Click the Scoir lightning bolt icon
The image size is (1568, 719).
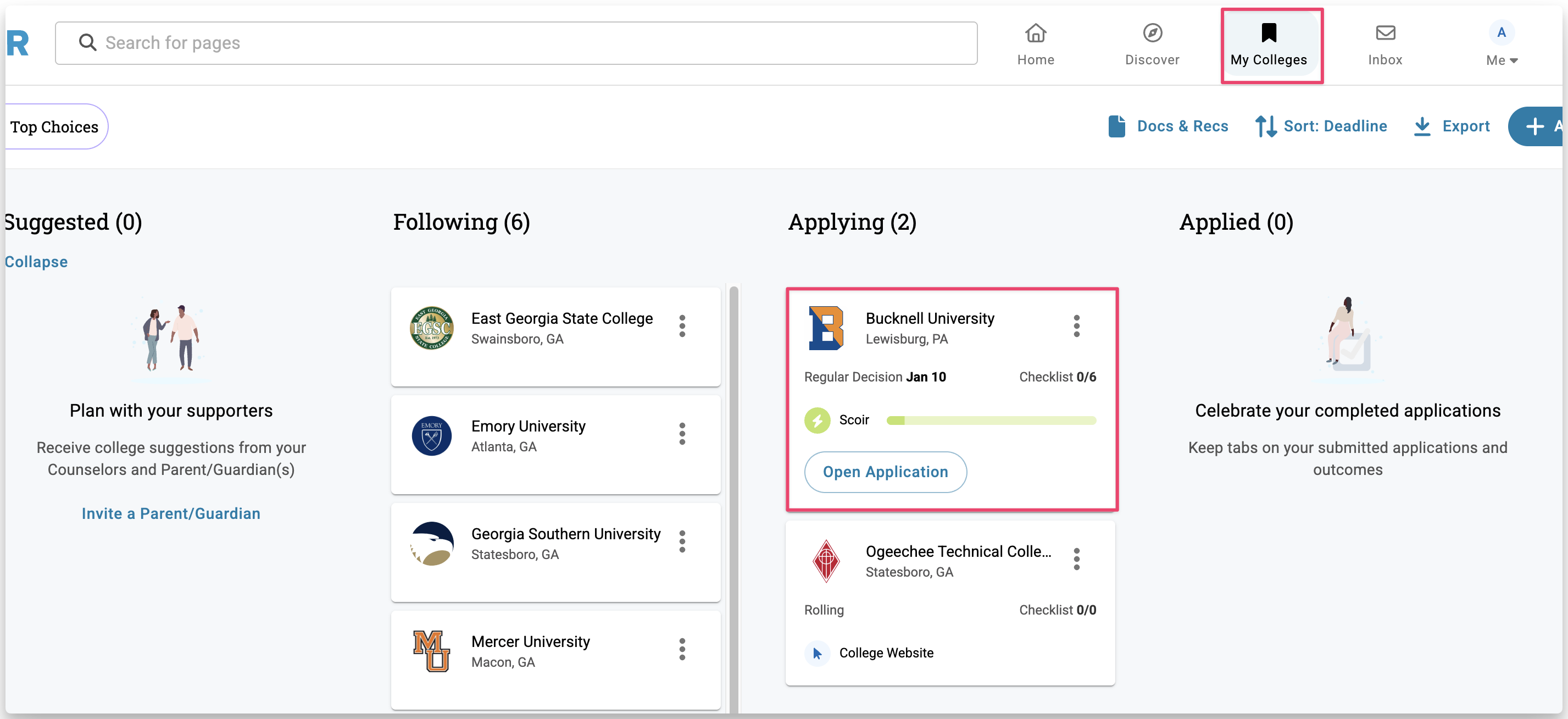(817, 420)
